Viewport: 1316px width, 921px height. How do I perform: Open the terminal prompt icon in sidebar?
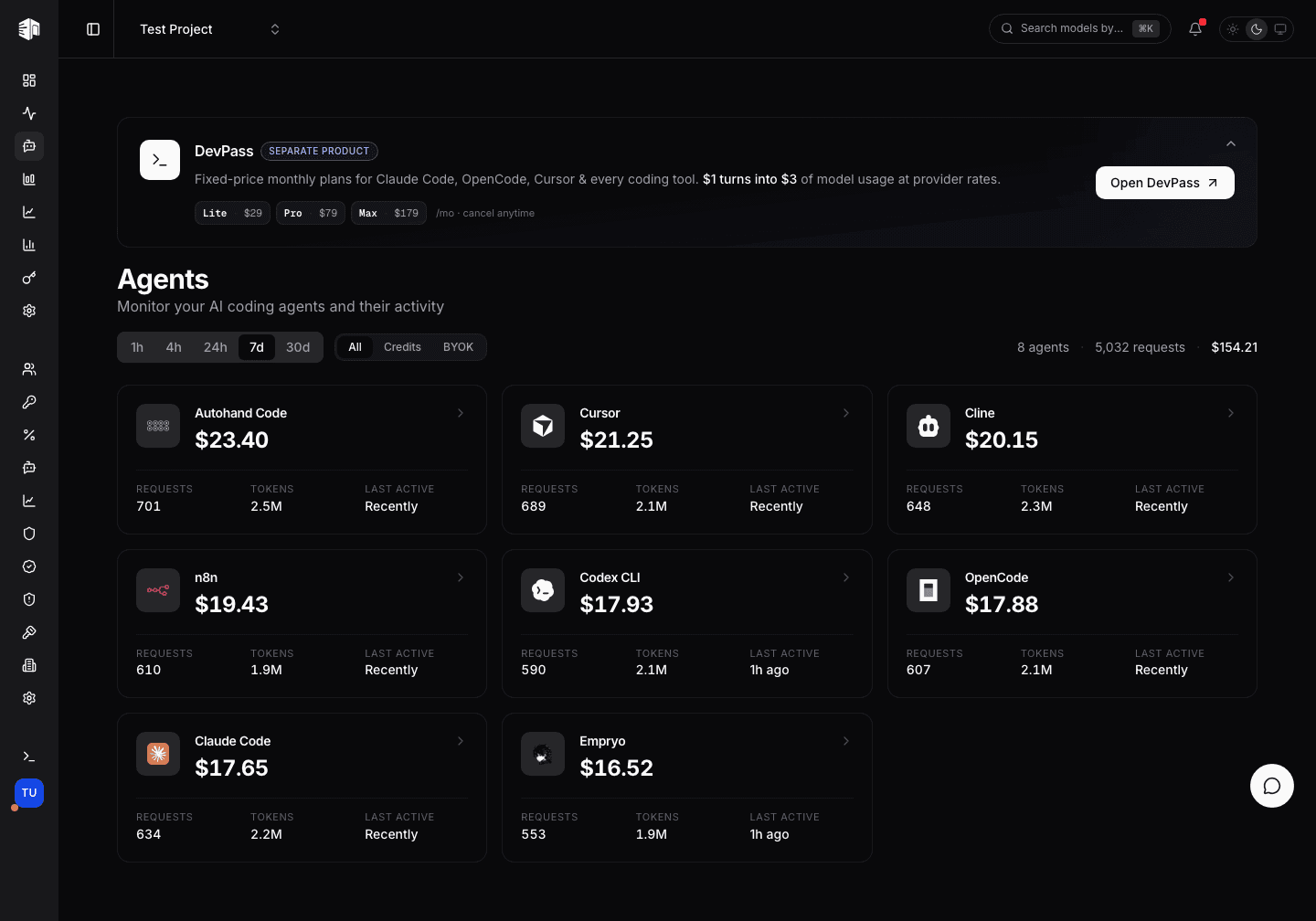click(29, 757)
